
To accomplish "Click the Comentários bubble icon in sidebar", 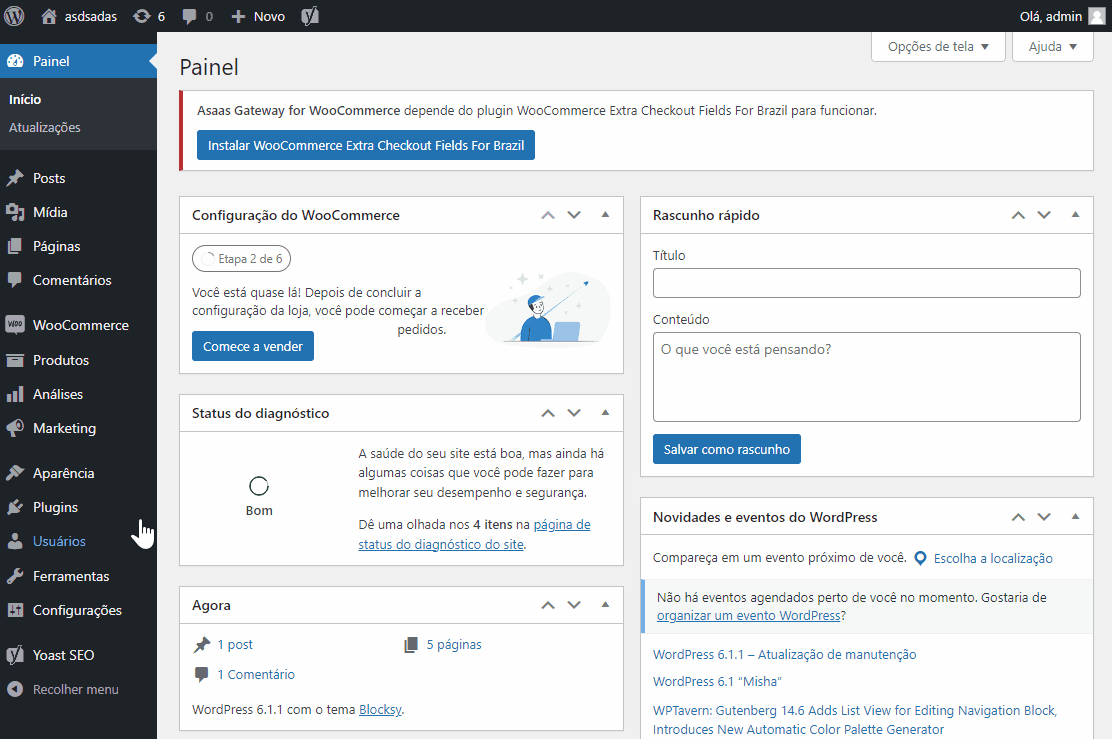I will (15, 280).
